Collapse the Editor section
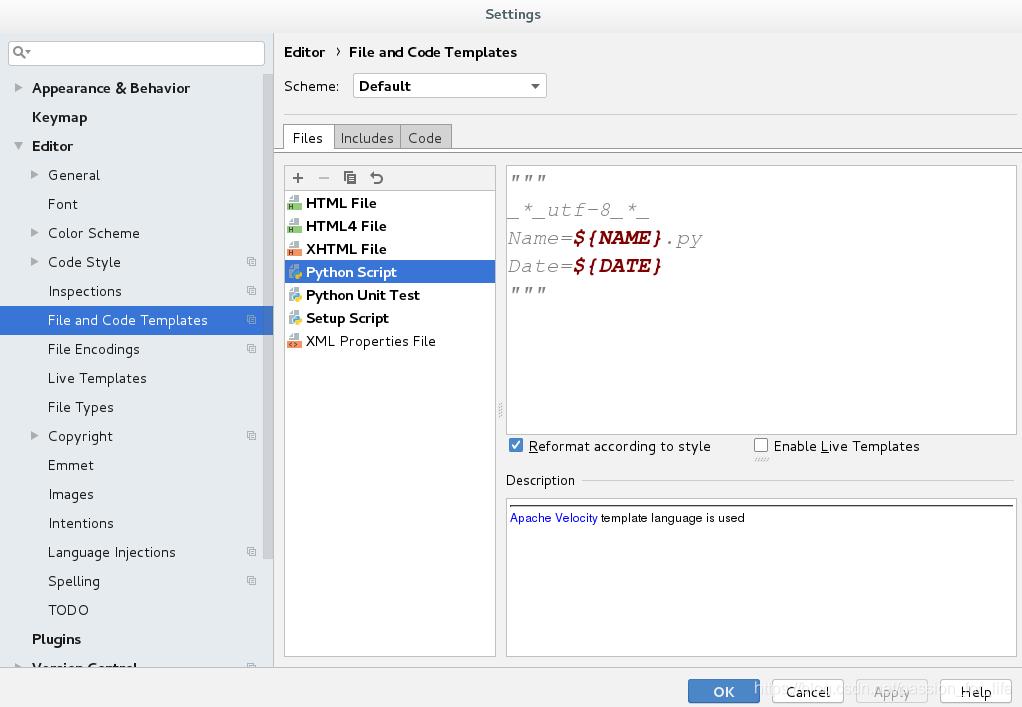Viewport: 1022px width, 707px height. [x=18, y=146]
